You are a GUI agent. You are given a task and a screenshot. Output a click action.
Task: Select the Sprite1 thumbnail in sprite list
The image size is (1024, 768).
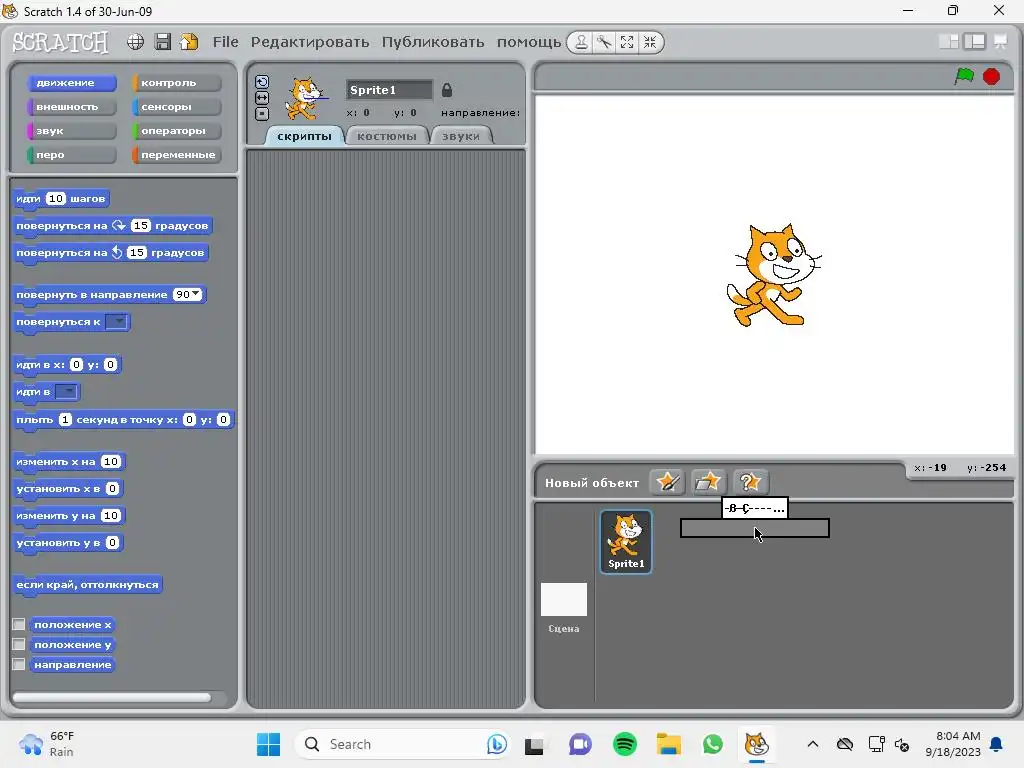(x=626, y=541)
